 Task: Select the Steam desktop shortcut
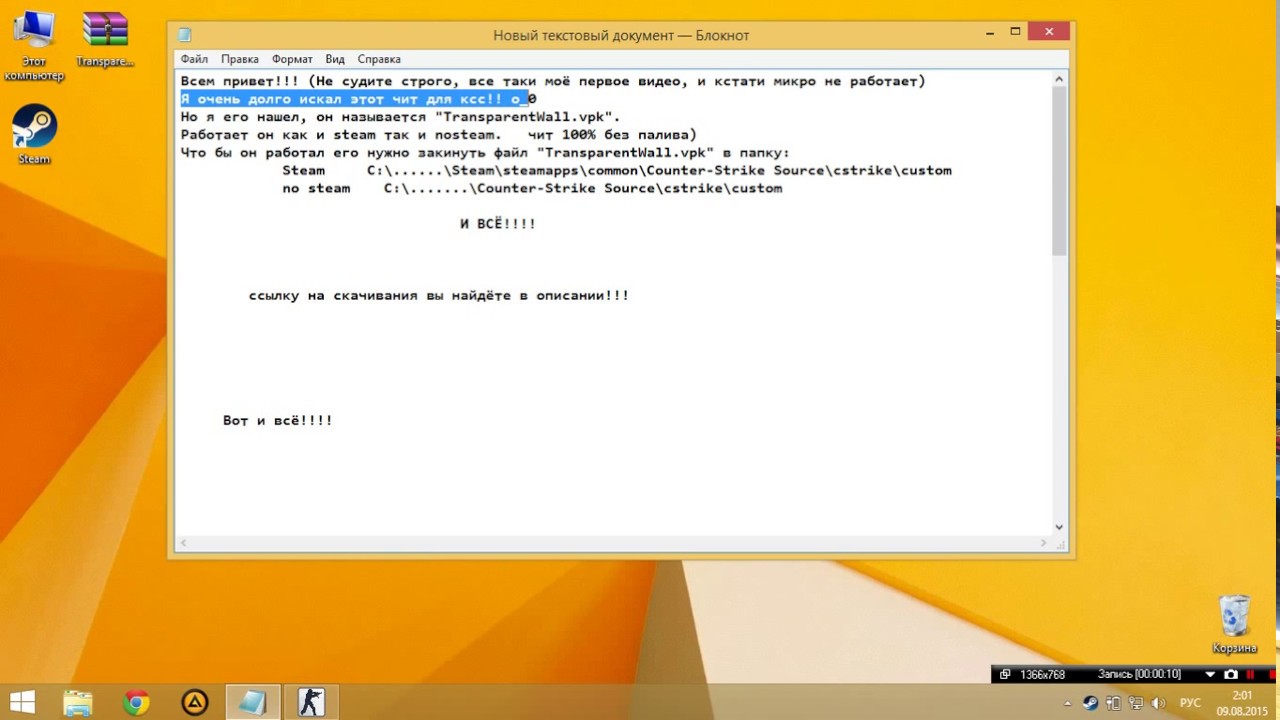34,135
